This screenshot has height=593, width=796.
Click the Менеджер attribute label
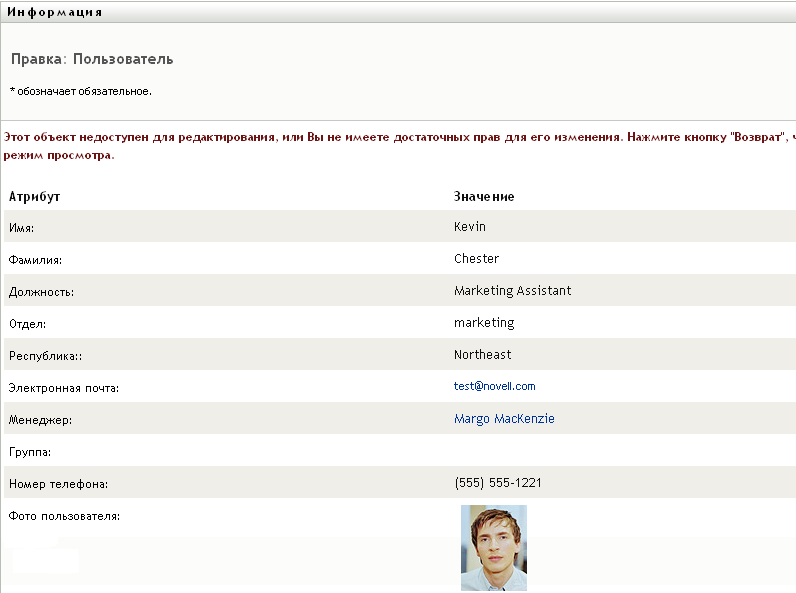tap(40, 420)
